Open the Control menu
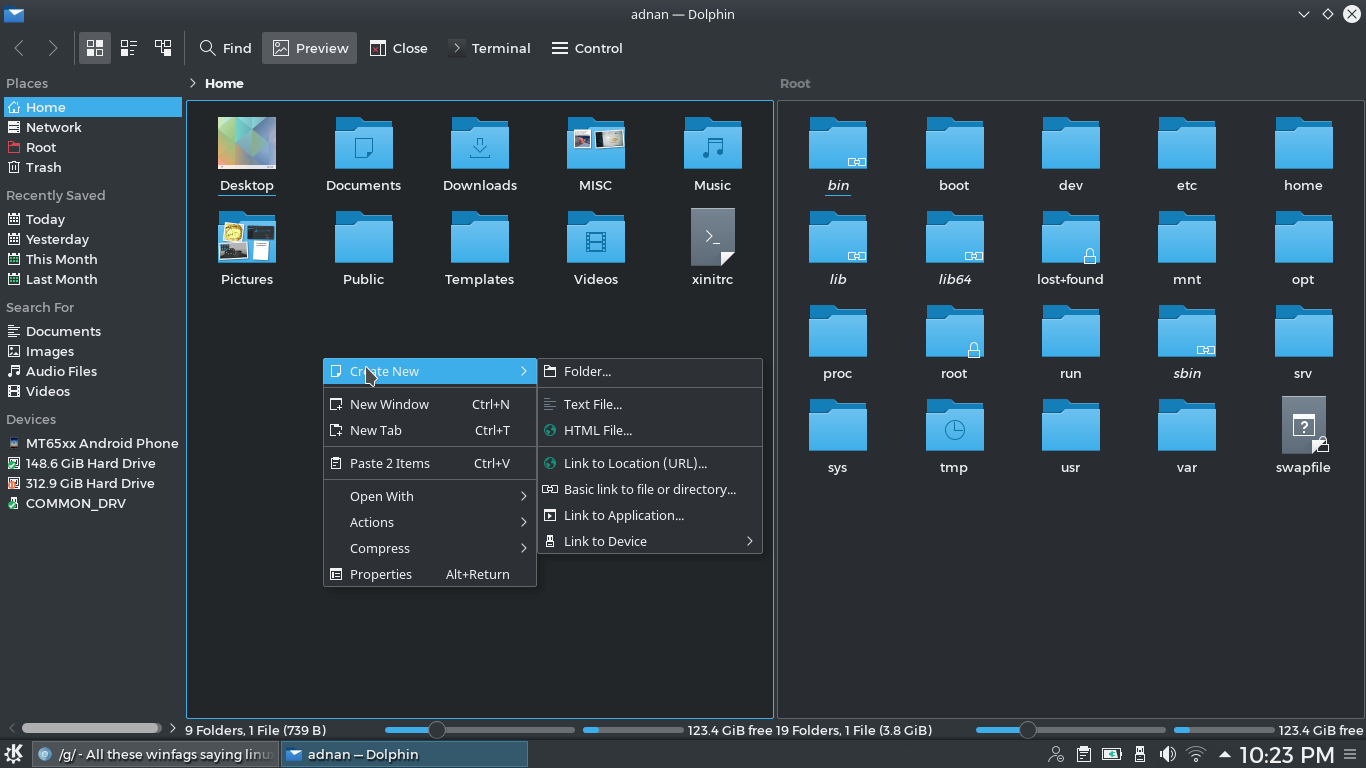Image resolution: width=1366 pixels, height=768 pixels. click(x=587, y=48)
